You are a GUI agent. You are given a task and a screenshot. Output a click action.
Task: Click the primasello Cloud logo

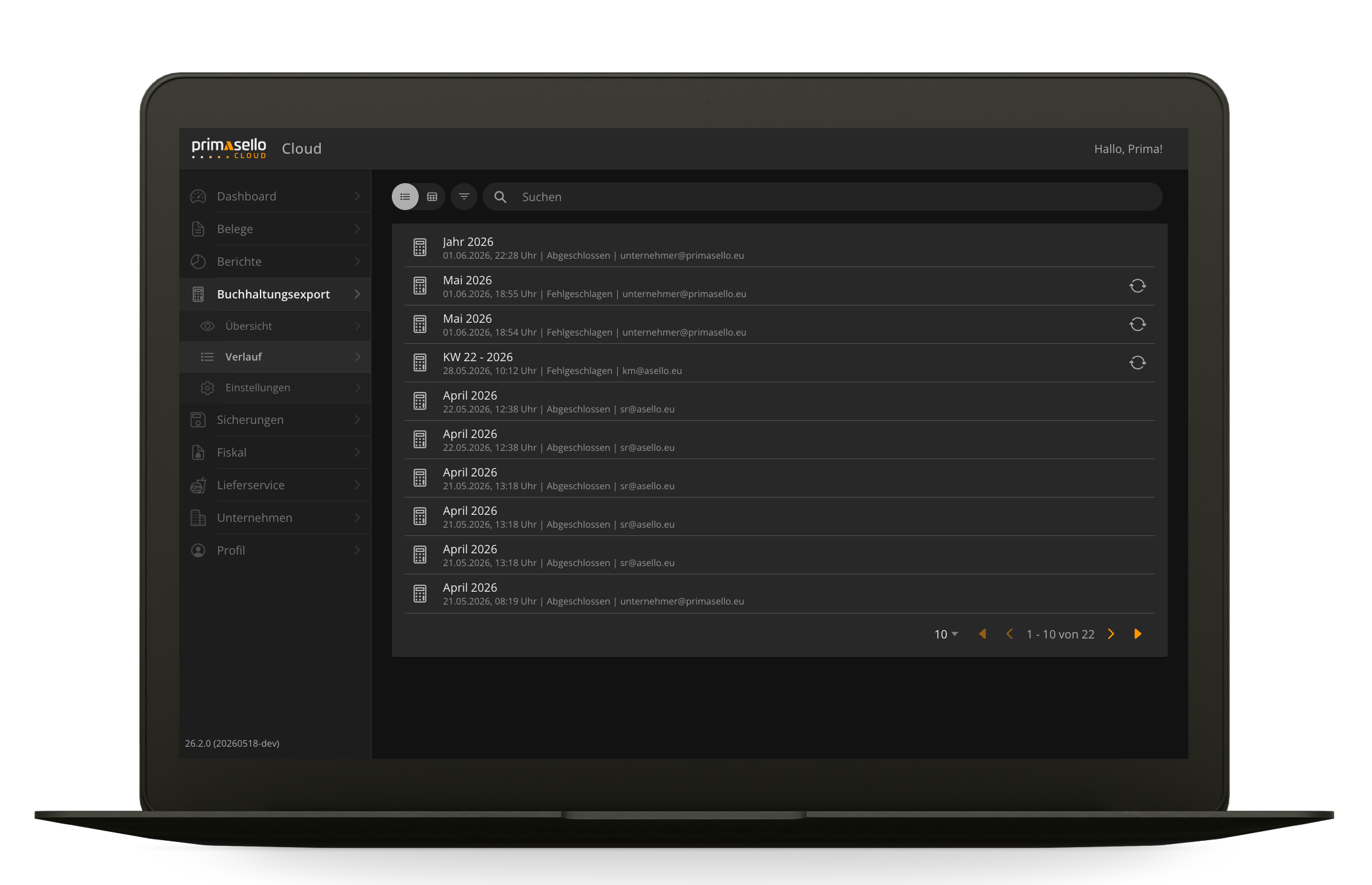pos(229,148)
